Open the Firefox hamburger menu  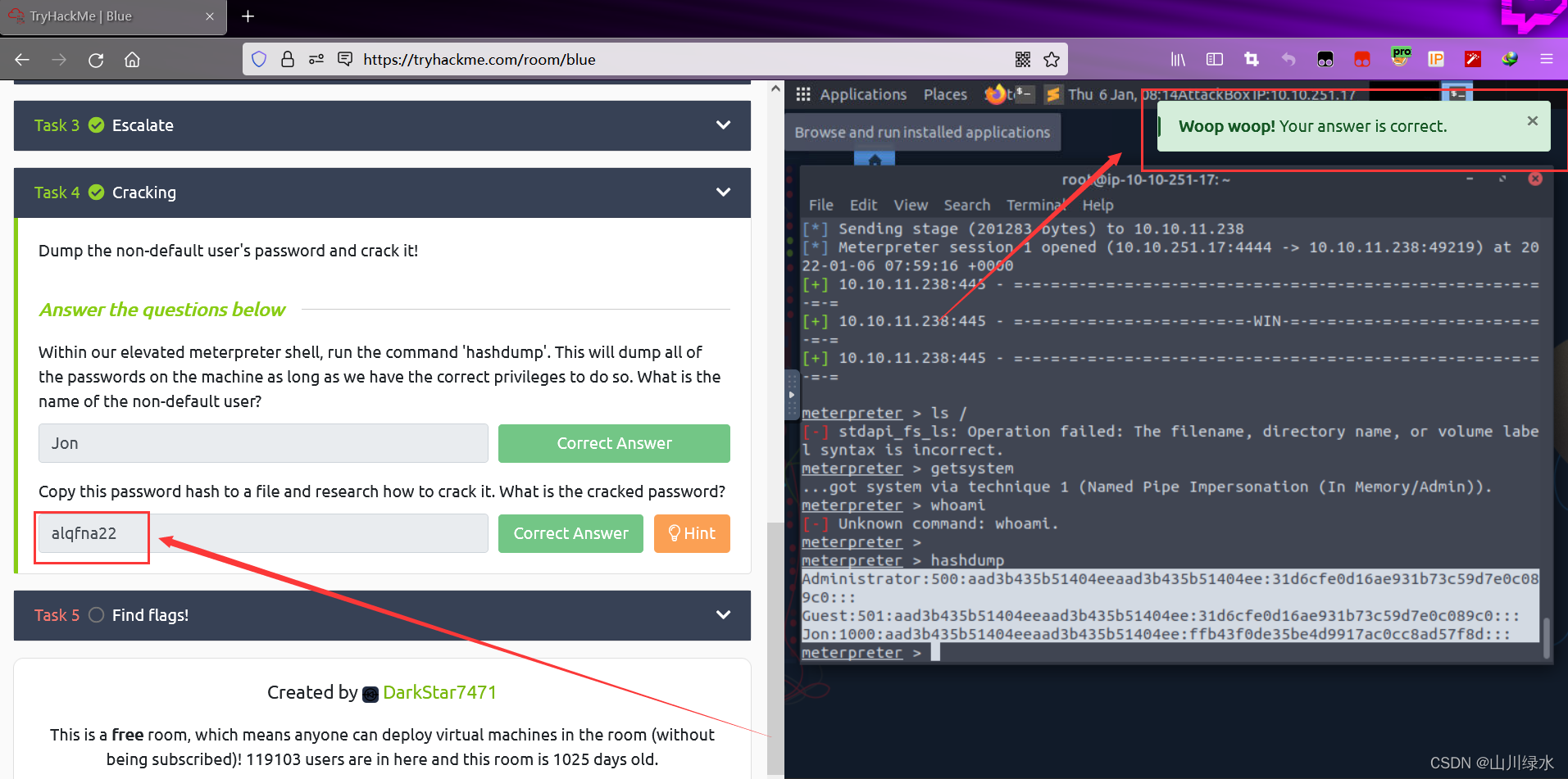pos(1547,59)
